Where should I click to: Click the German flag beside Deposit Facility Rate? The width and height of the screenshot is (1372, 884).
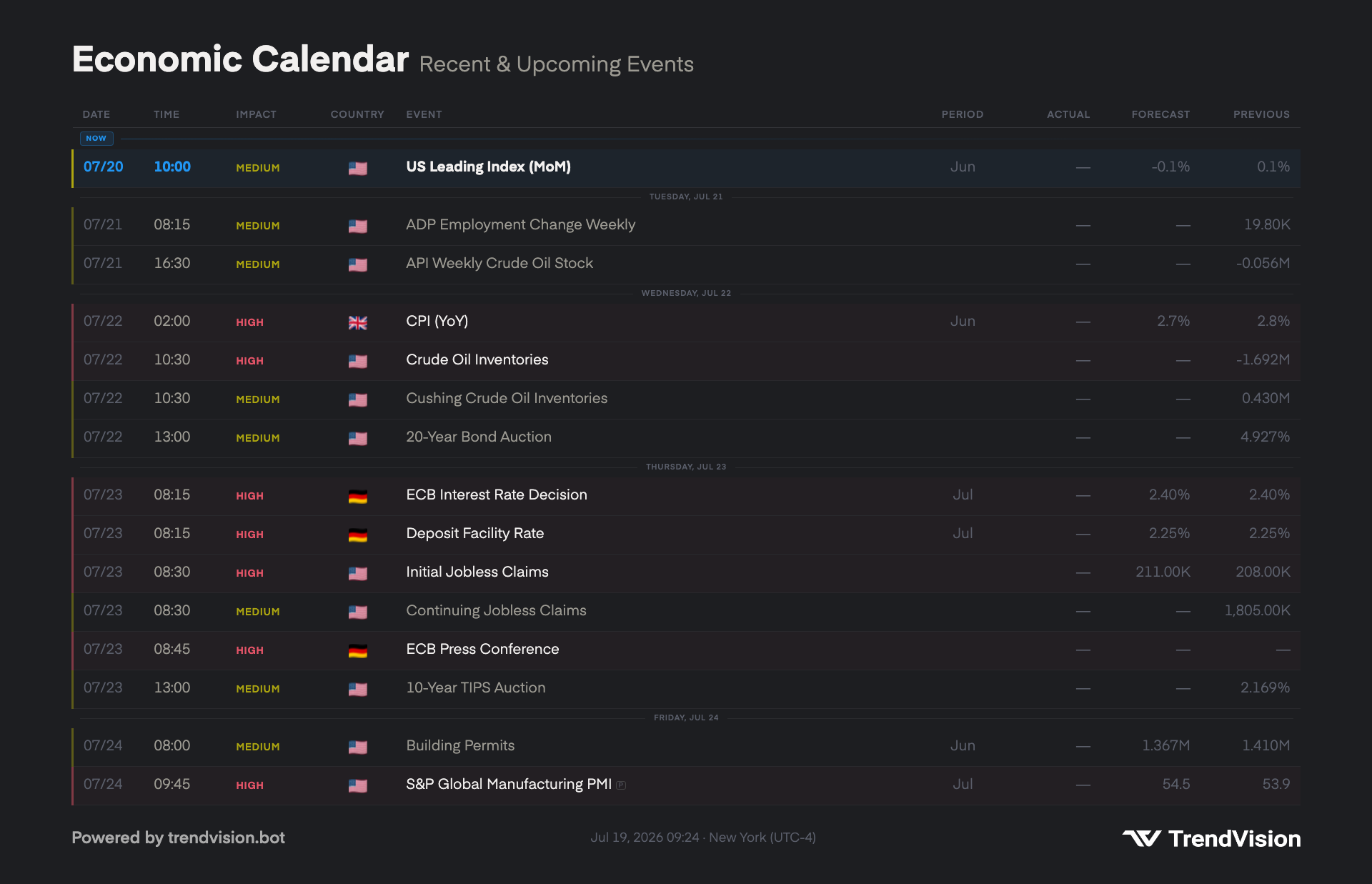[357, 535]
